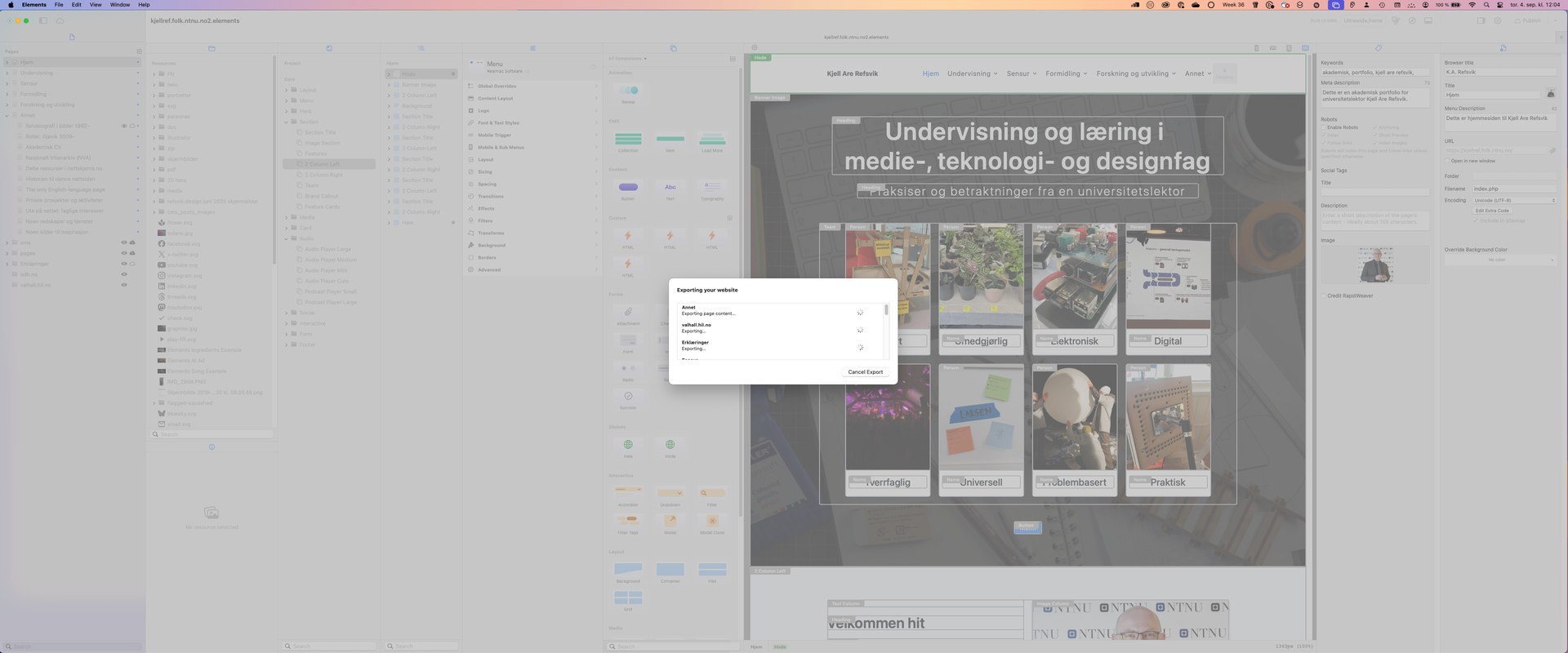Toggle visibility of the cms folder
The height and width of the screenshot is (653, 1568).
(124, 242)
